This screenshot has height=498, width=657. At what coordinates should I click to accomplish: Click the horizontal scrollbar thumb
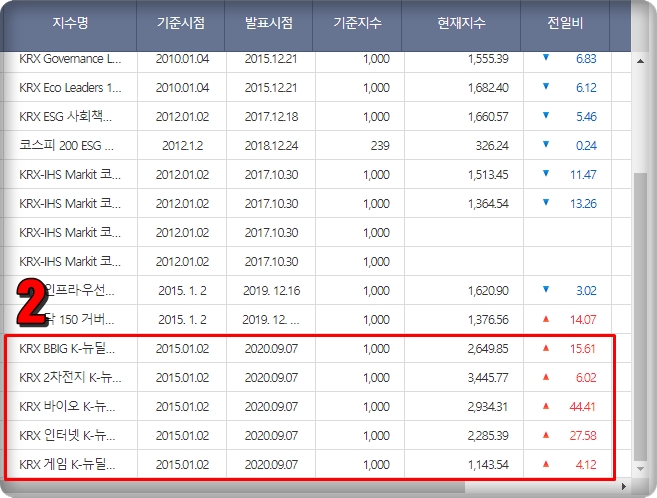(233, 486)
